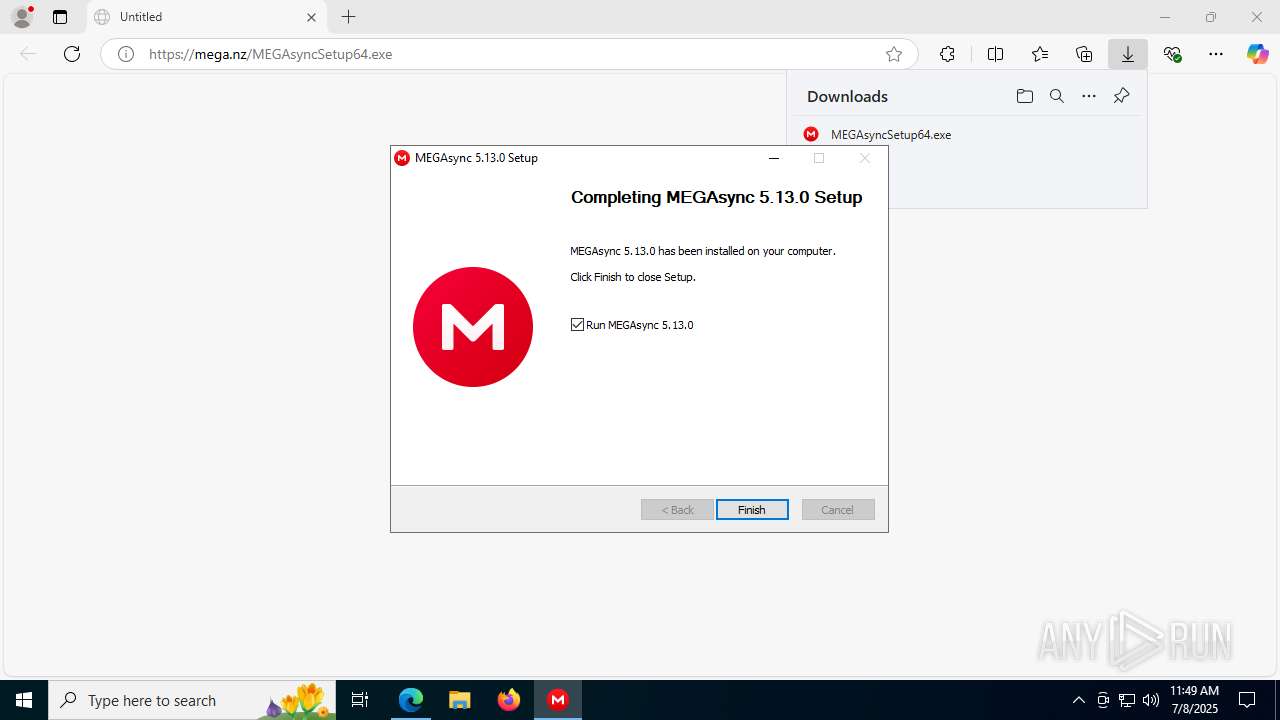1280x720 pixels.
Task: Open MEGAsyncSetup64.exe in Downloads list
Action: pos(891,134)
